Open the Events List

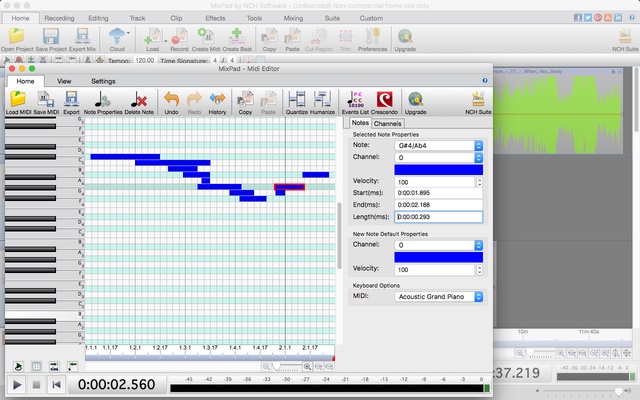point(355,102)
